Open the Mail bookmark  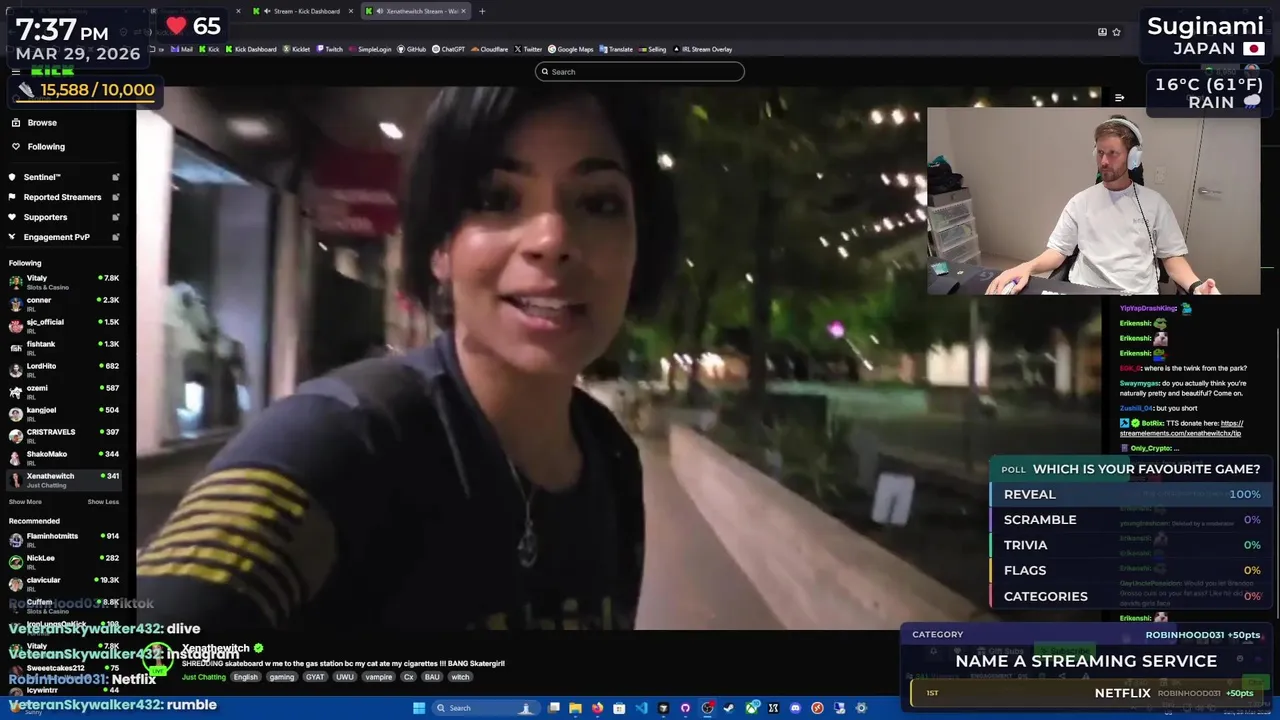pos(182,49)
